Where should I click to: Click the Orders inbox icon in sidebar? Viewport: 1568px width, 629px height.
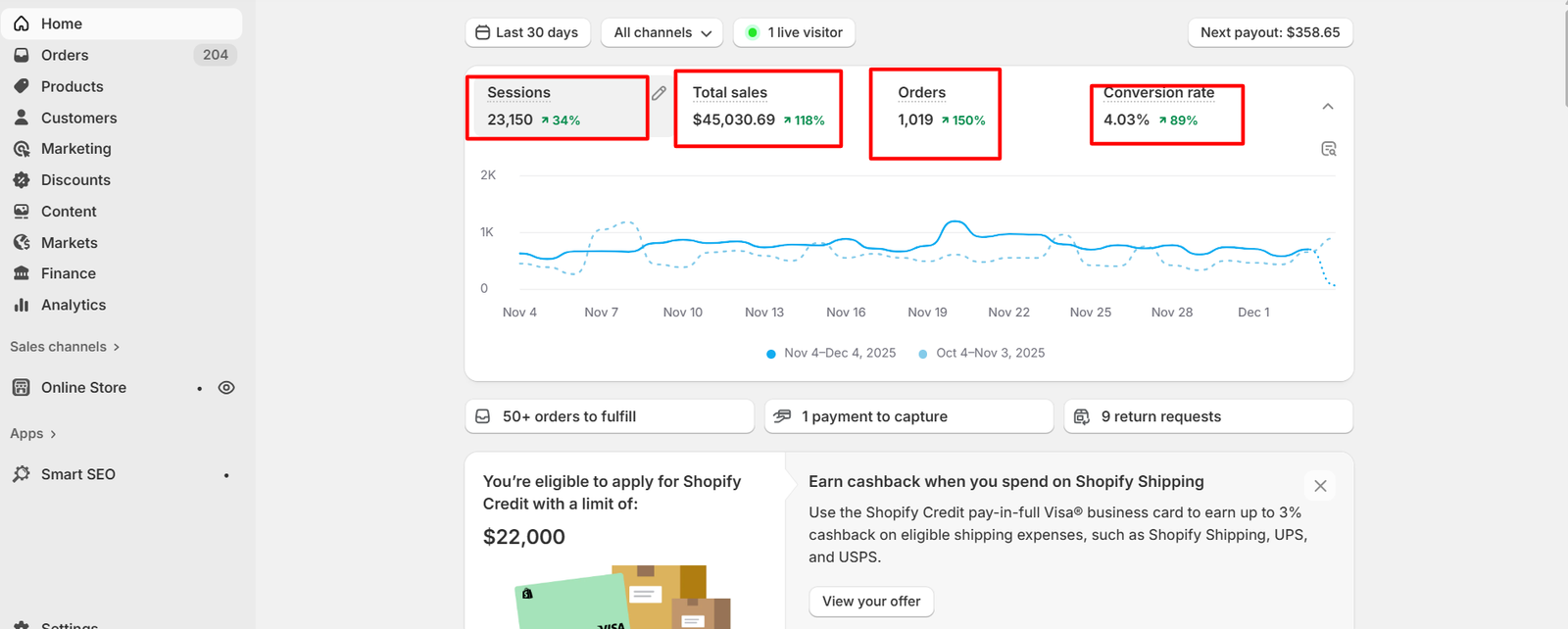[x=22, y=55]
